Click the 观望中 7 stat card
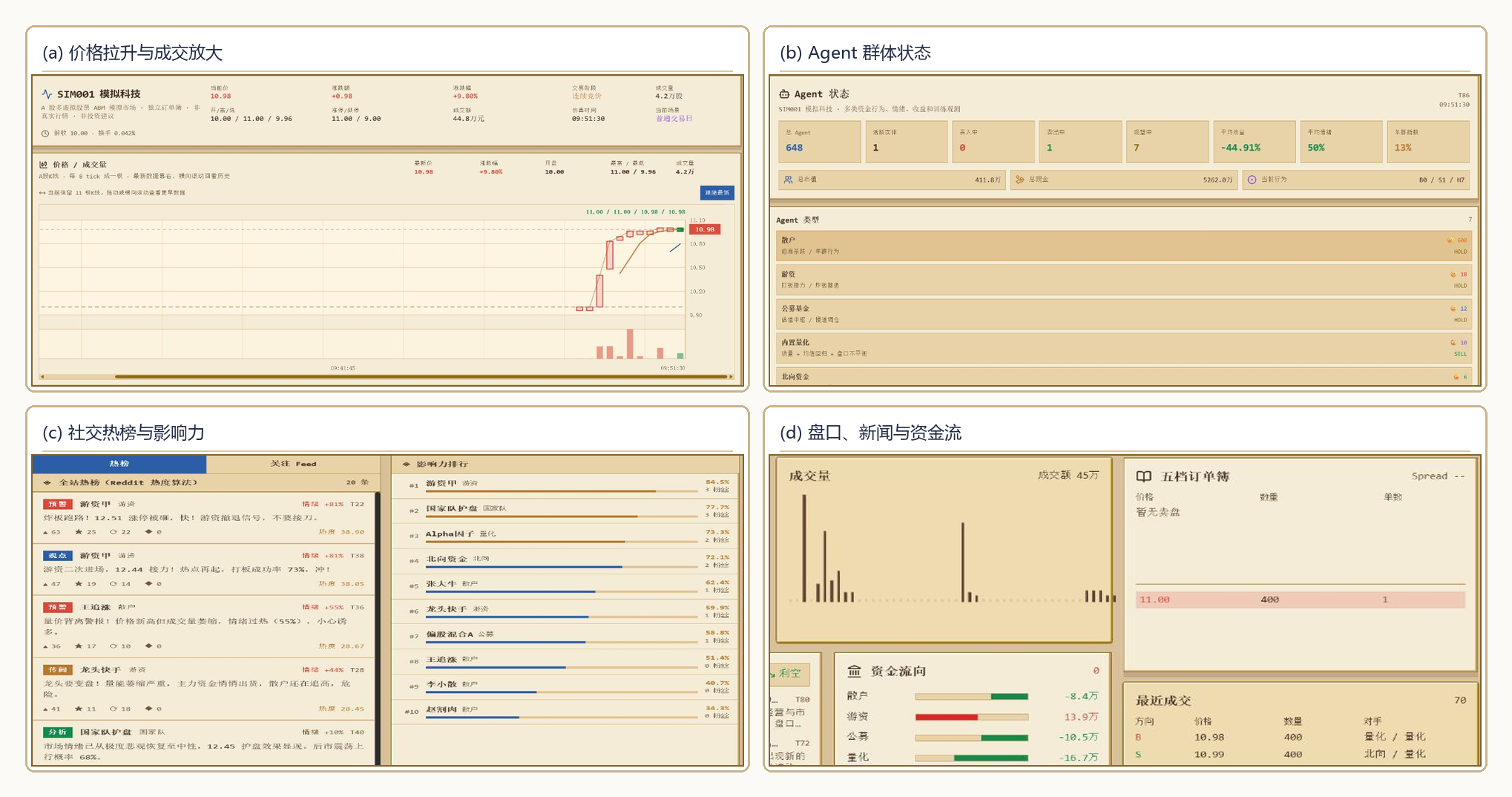 (1167, 141)
